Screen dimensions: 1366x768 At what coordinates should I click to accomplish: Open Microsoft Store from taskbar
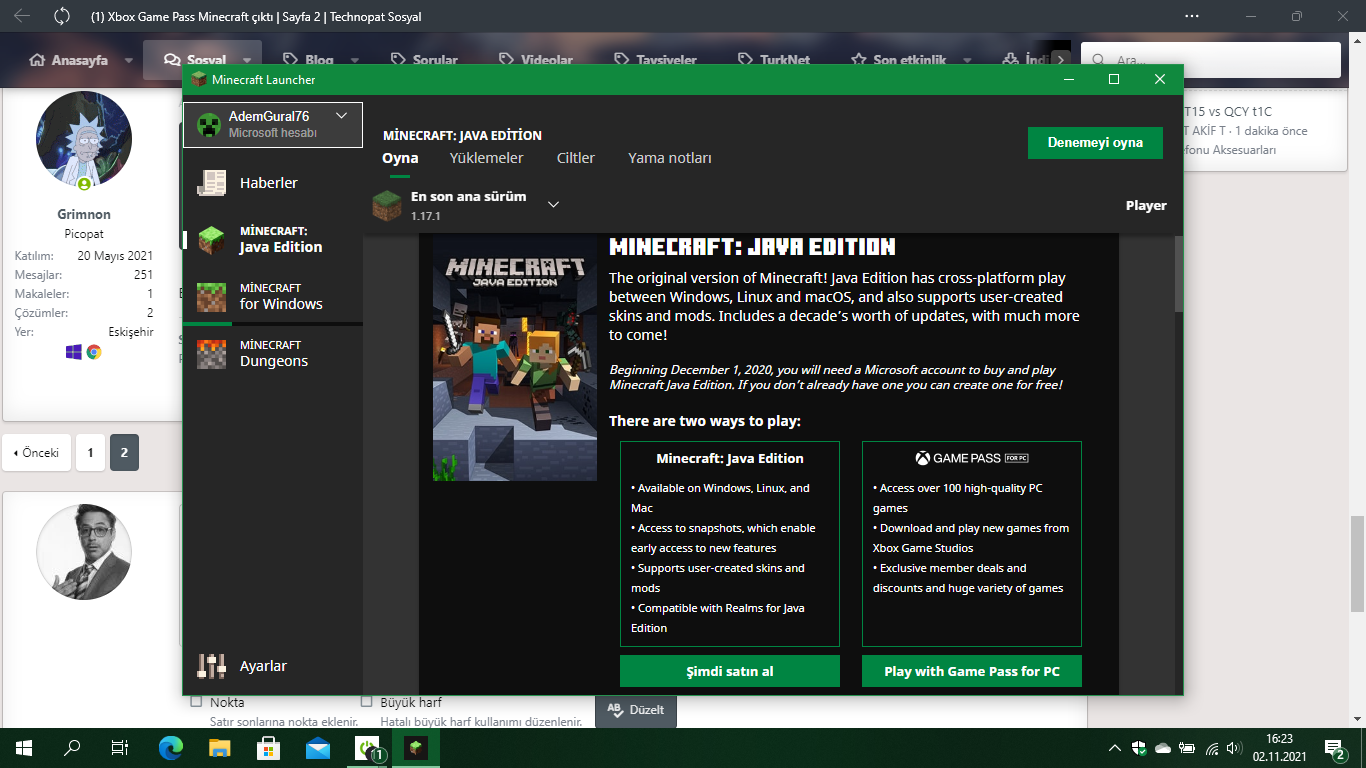[x=269, y=747]
